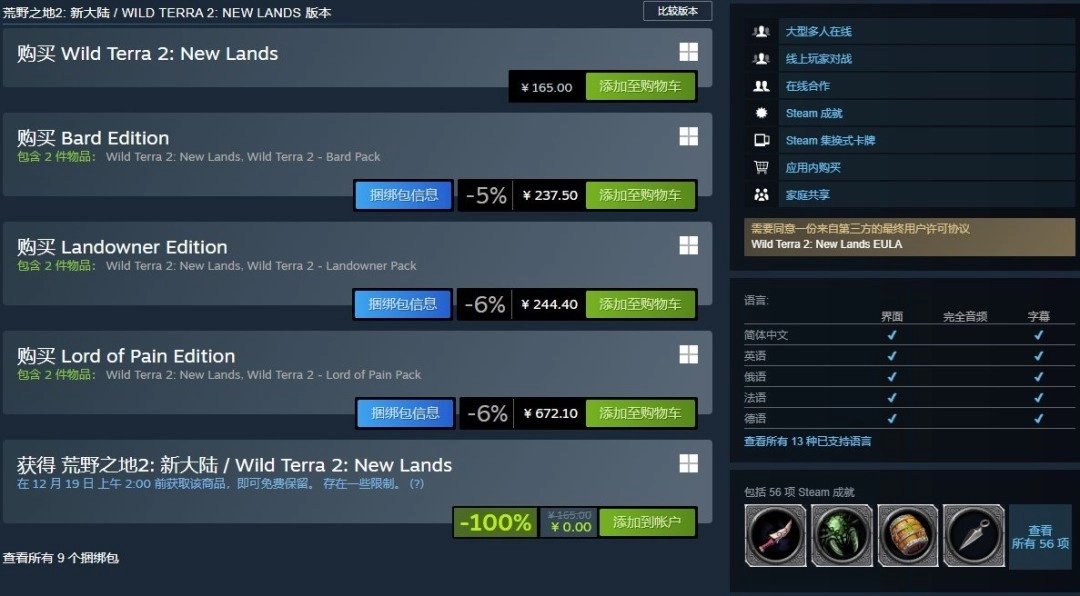
Task: Open the kunai blade achievement icon
Action: [x=974, y=535]
